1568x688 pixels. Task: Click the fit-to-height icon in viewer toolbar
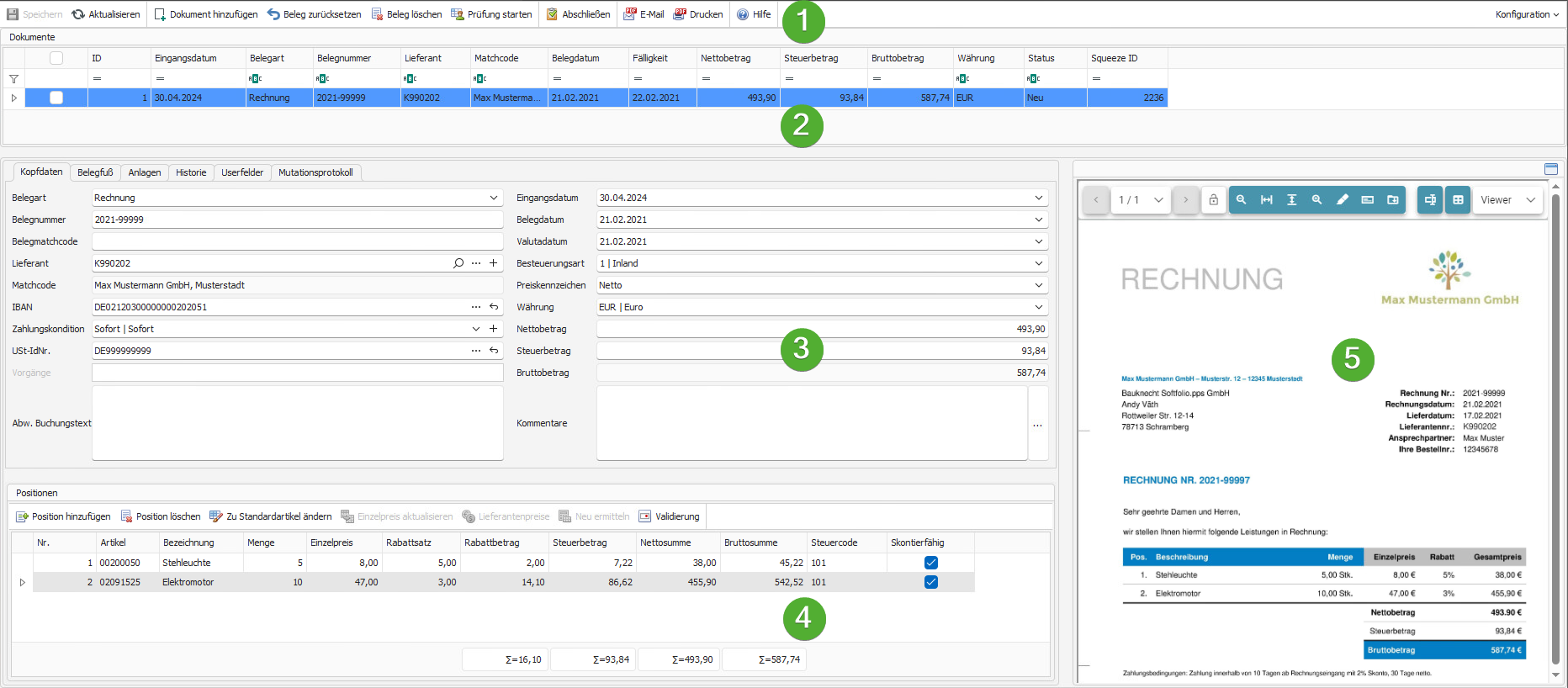[x=1291, y=200]
